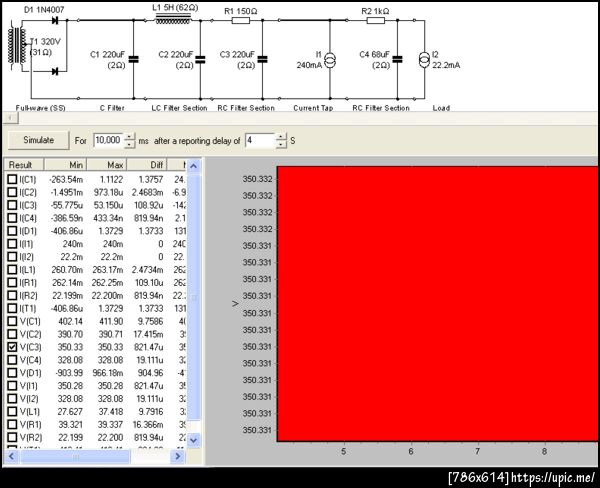Select the C Filter section label
The height and width of the screenshot is (488, 600).
point(112,108)
